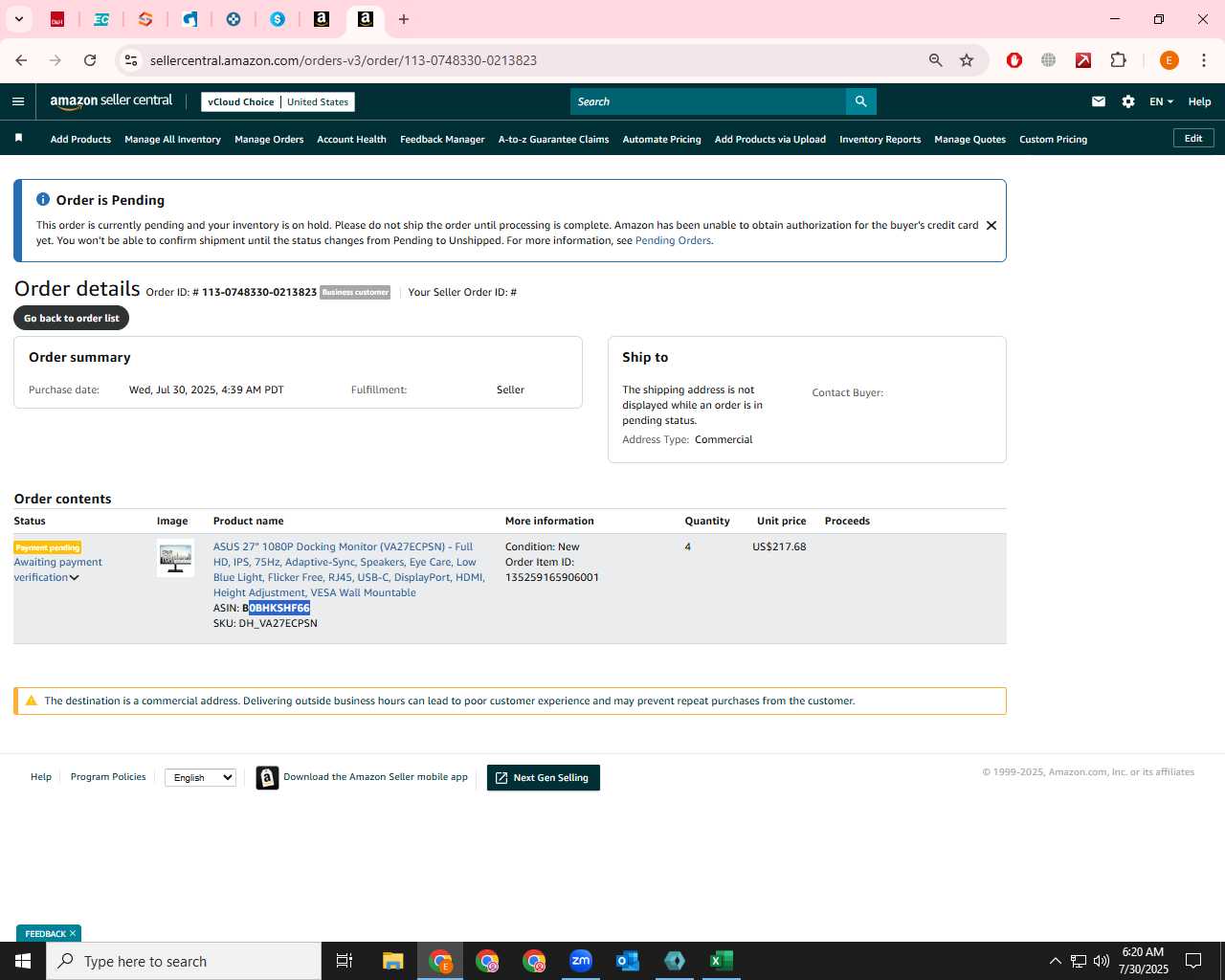Click the unit price US$217.68
The image size is (1225, 980).
(779, 547)
